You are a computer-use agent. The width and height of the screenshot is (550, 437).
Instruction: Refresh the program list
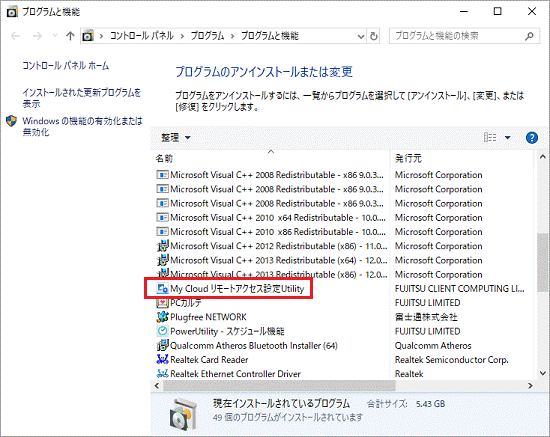[x=374, y=36]
